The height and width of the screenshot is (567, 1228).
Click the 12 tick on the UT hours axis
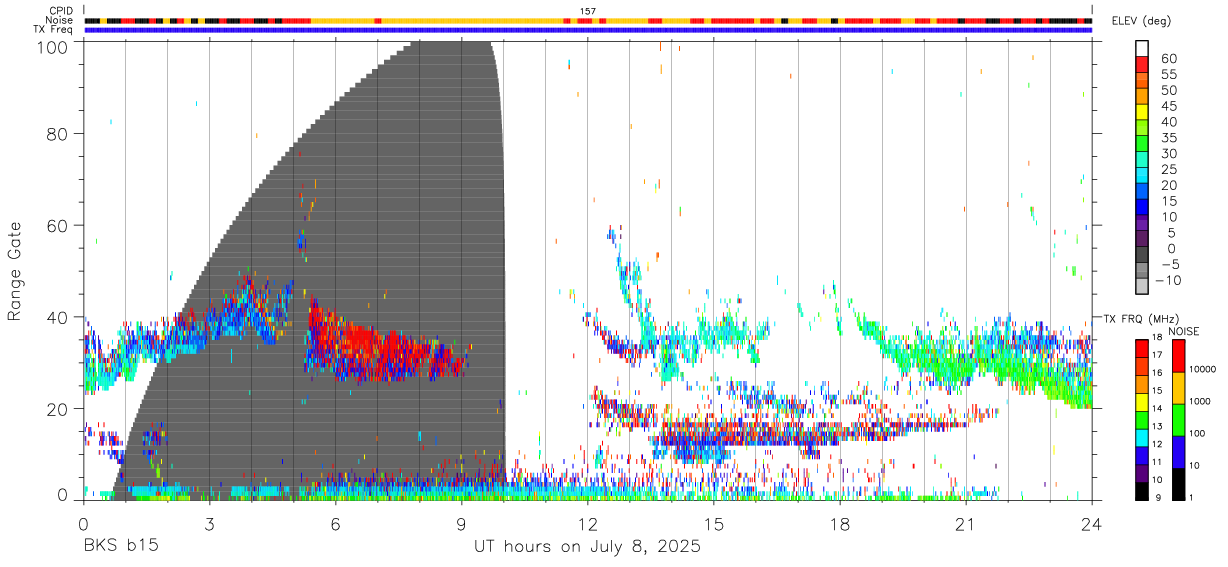(x=588, y=524)
